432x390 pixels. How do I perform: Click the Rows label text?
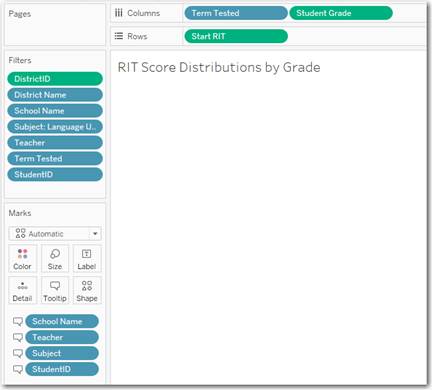pyautogui.click(x=137, y=36)
